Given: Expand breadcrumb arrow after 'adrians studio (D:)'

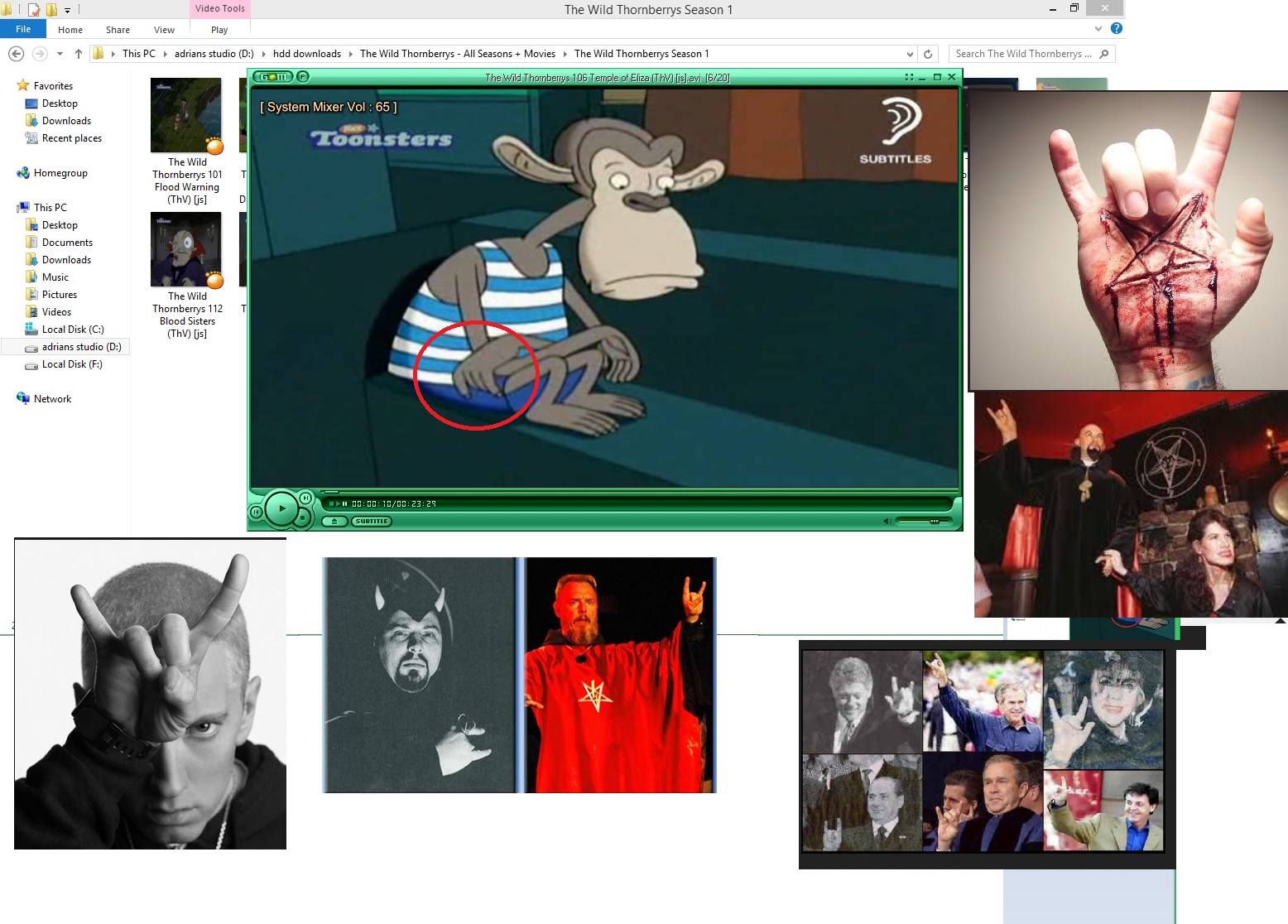Looking at the screenshot, I should point(264,54).
